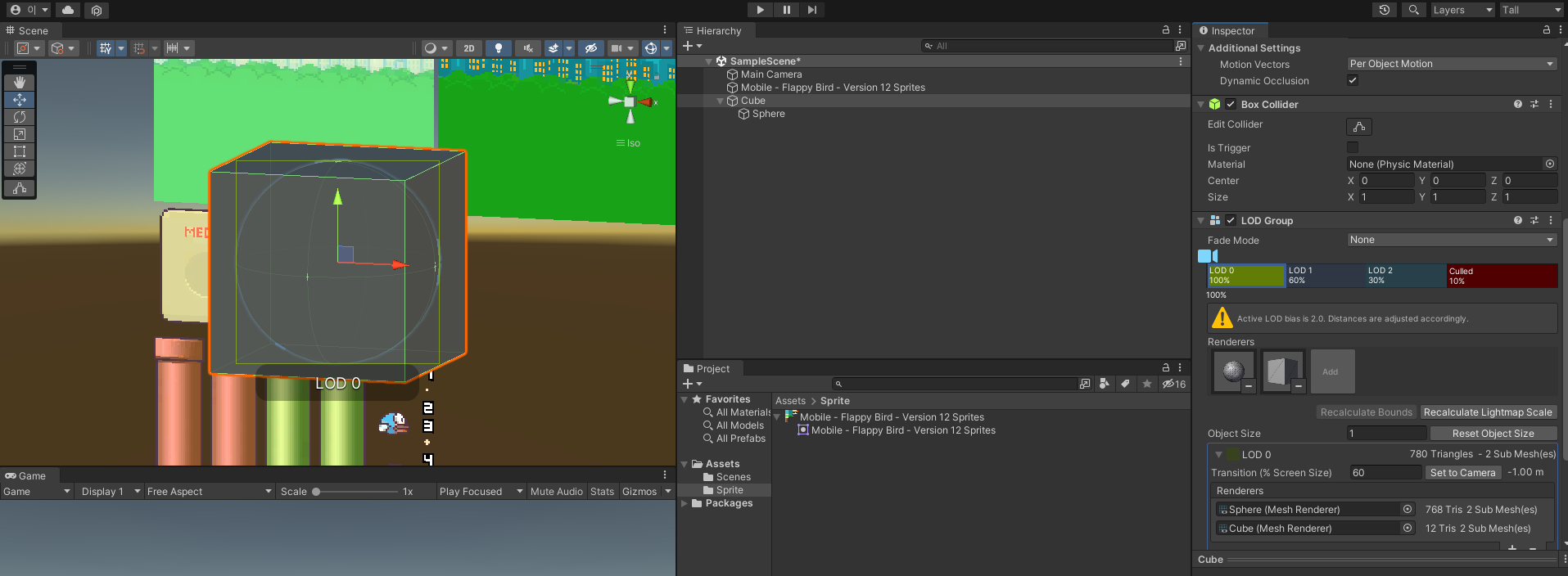
Task: Click Set to Camera button
Action: pyautogui.click(x=1463, y=473)
